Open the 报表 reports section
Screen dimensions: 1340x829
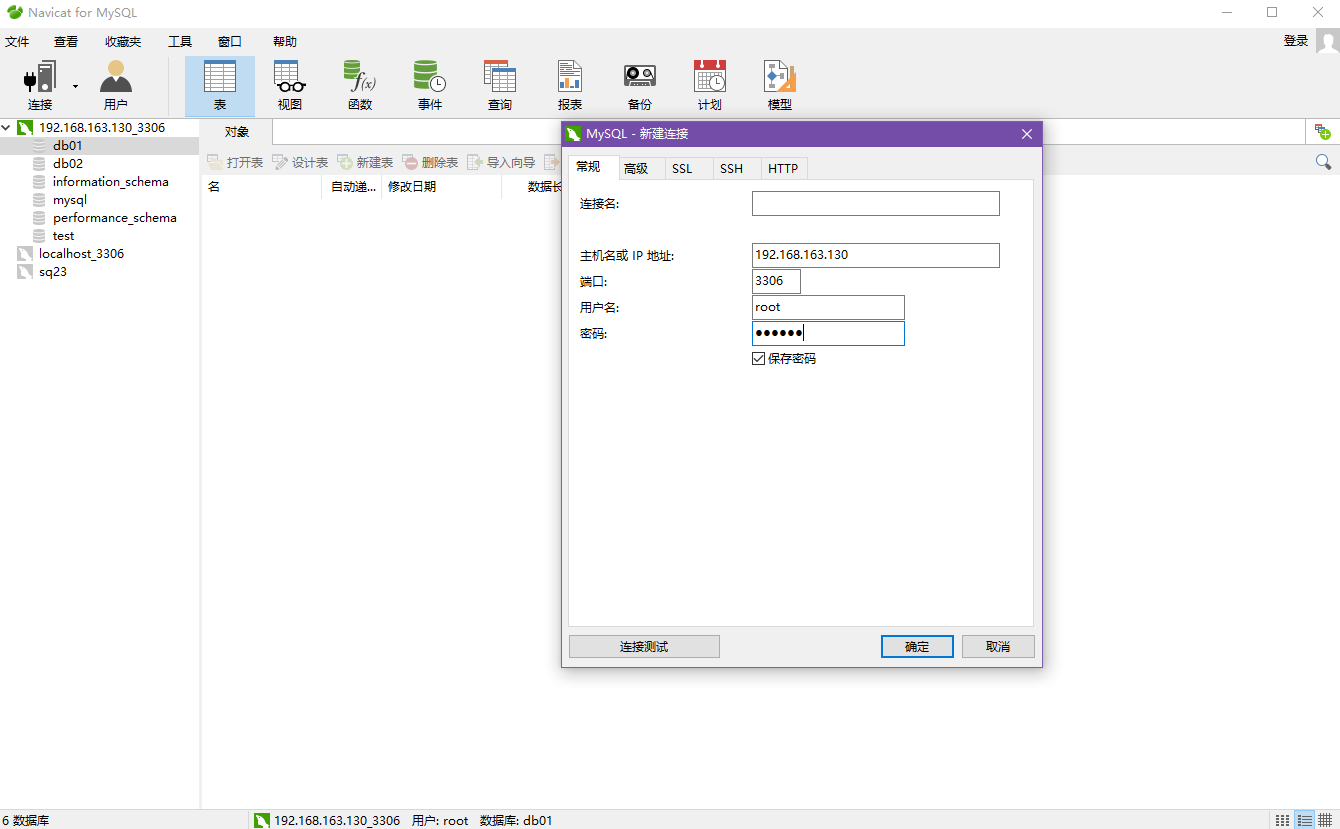(570, 86)
